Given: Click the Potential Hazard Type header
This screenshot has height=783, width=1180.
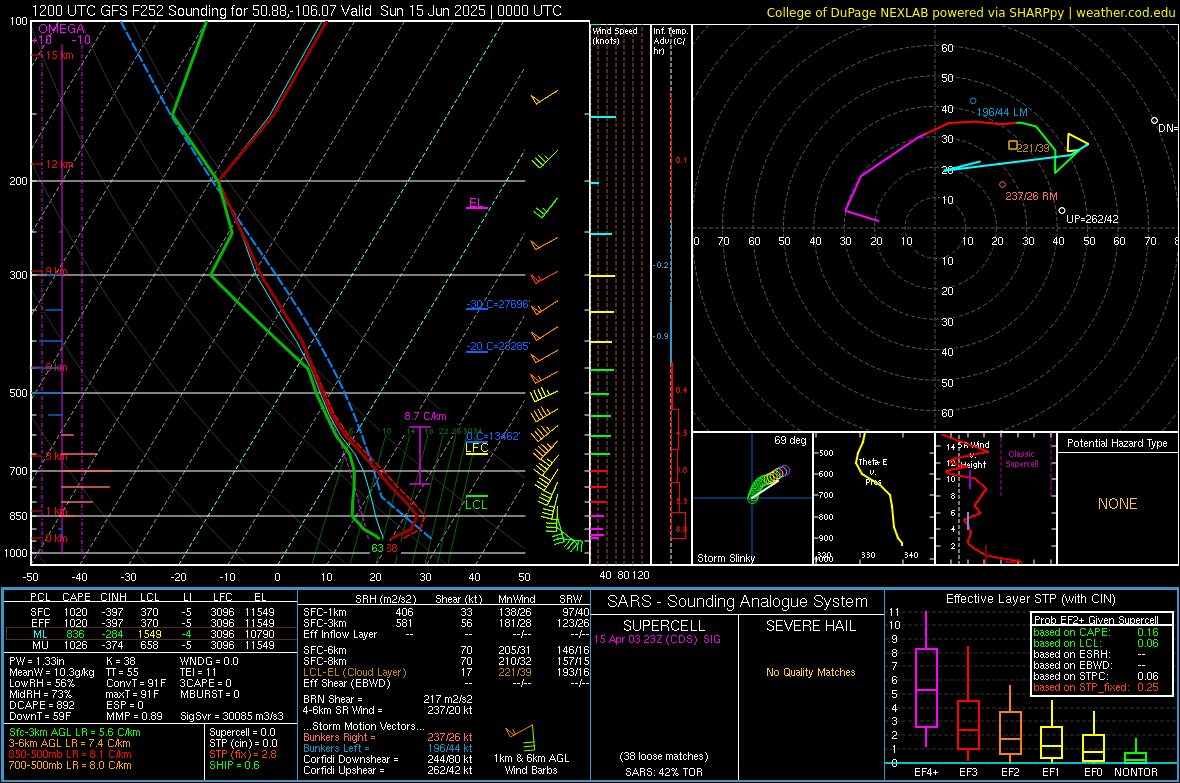Looking at the screenshot, I should 1117,443.
